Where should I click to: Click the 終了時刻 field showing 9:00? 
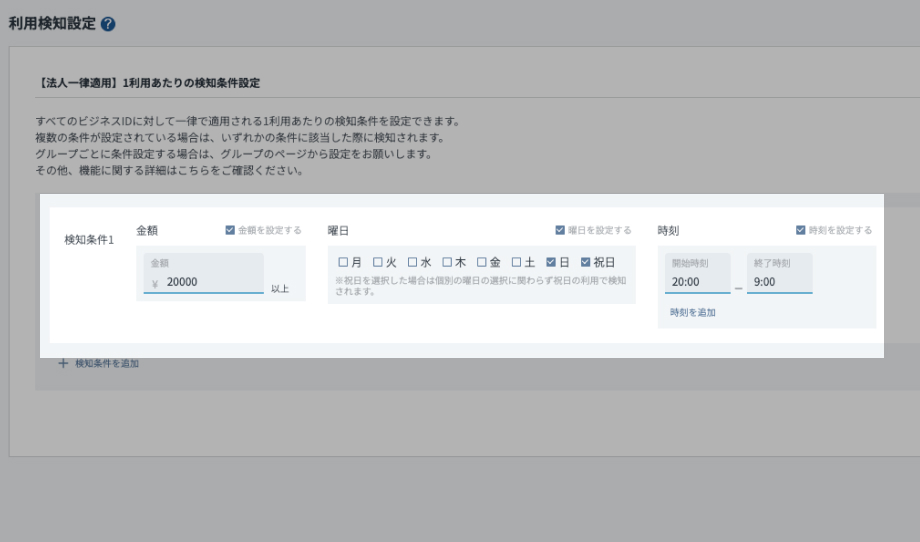779,282
